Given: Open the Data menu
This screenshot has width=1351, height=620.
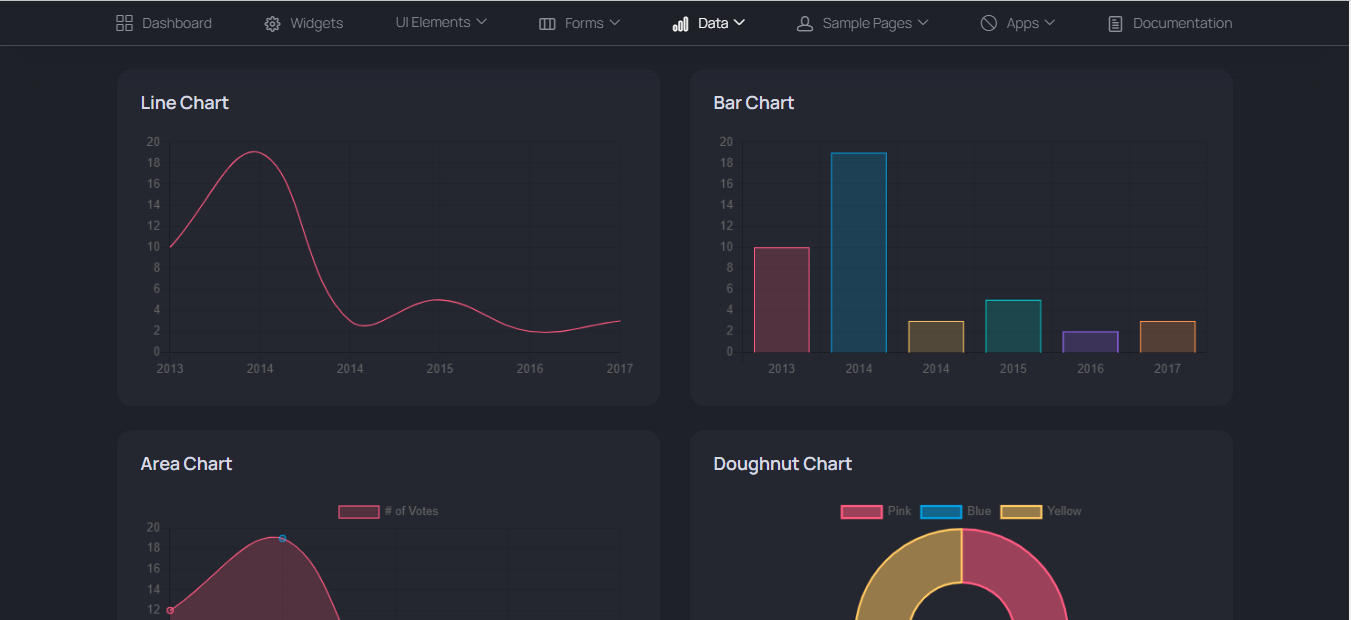Looking at the screenshot, I should pyautogui.click(x=708, y=23).
